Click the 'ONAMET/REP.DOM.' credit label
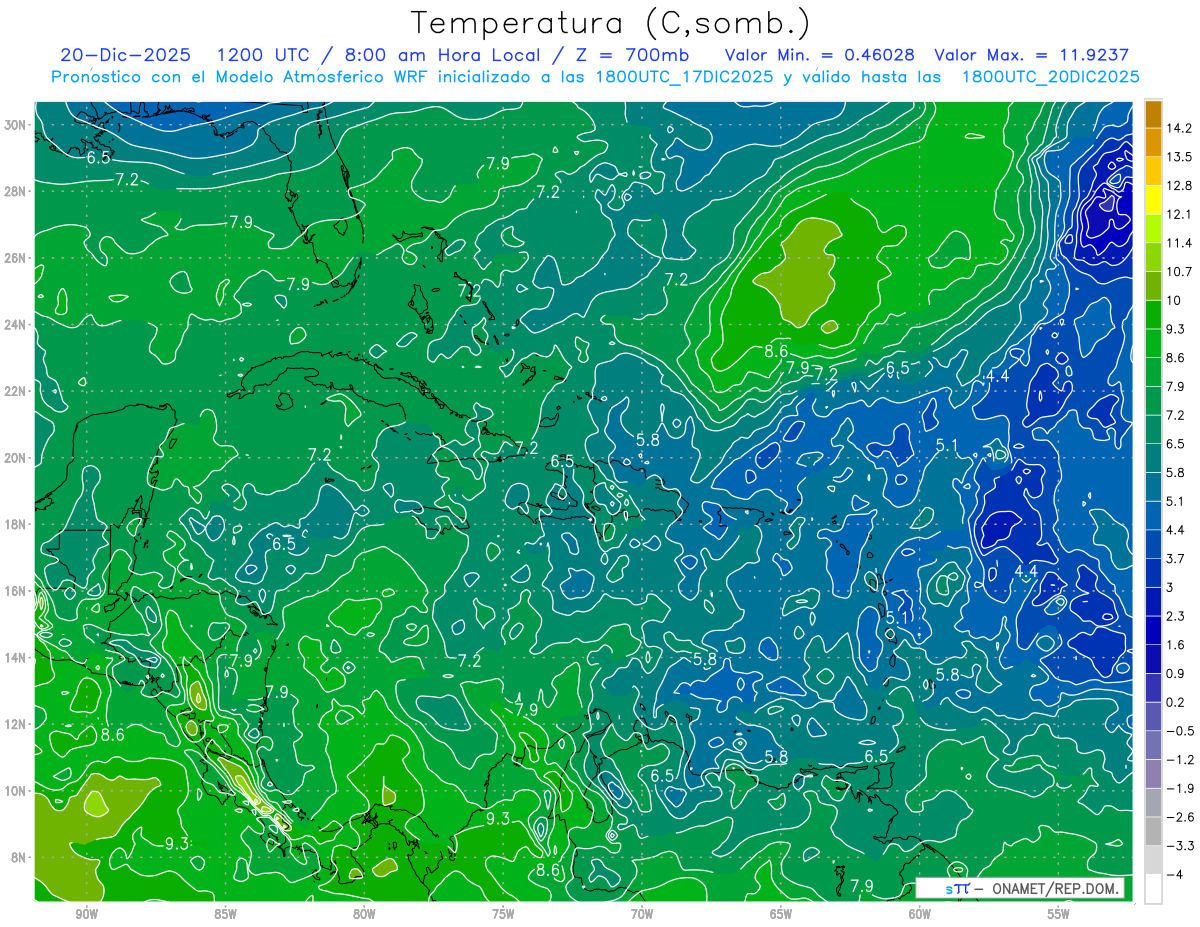 tap(1054, 888)
